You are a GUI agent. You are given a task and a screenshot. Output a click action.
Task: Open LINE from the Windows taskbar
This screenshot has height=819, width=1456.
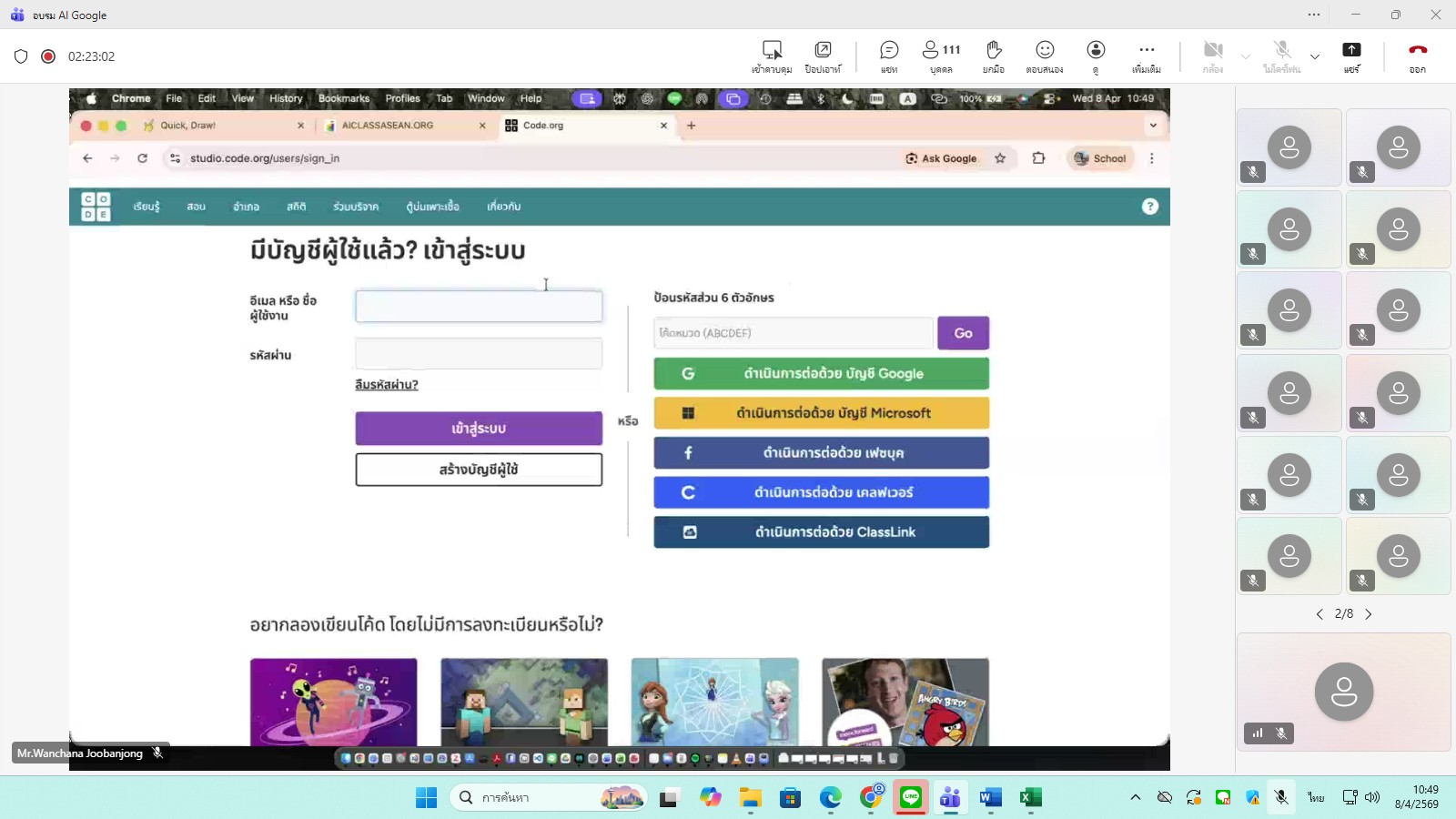pos(911,798)
